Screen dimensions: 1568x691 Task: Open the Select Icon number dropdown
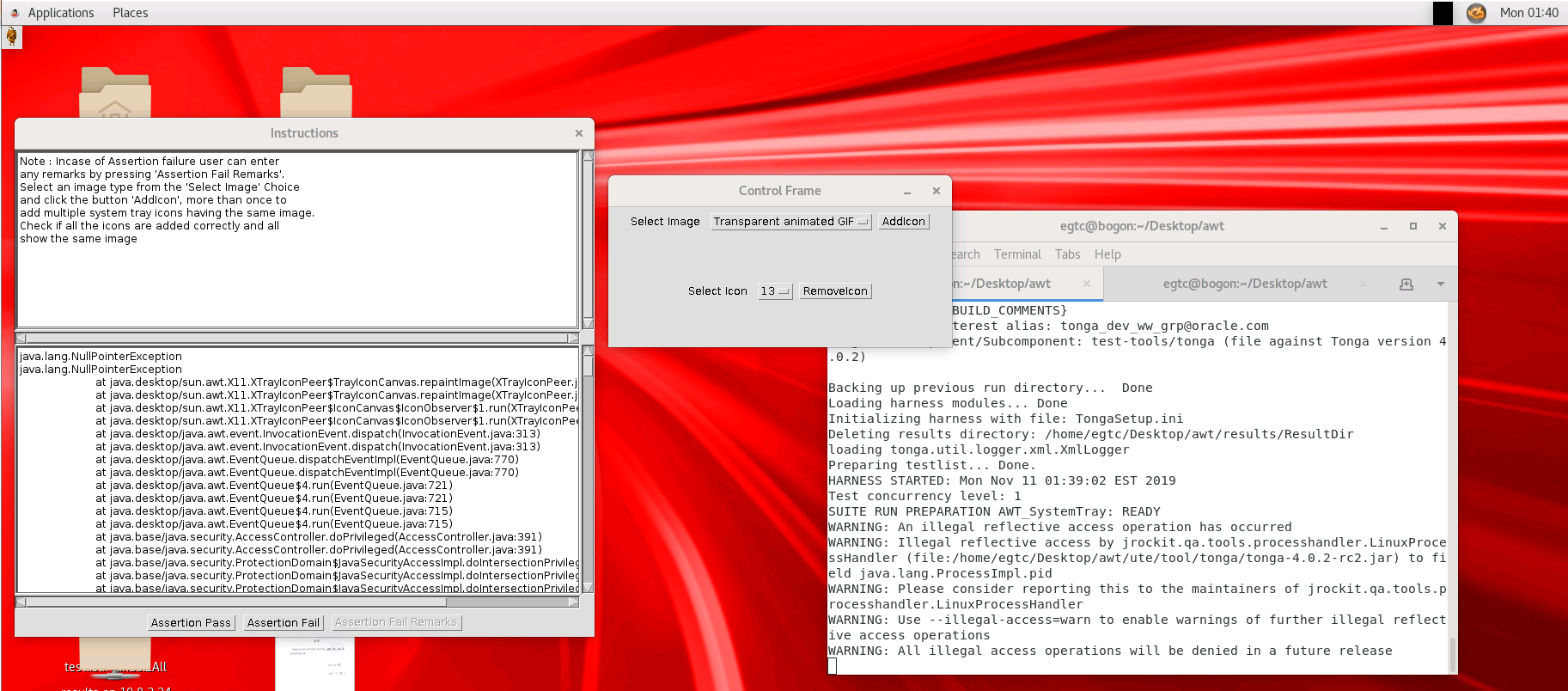[x=774, y=291]
